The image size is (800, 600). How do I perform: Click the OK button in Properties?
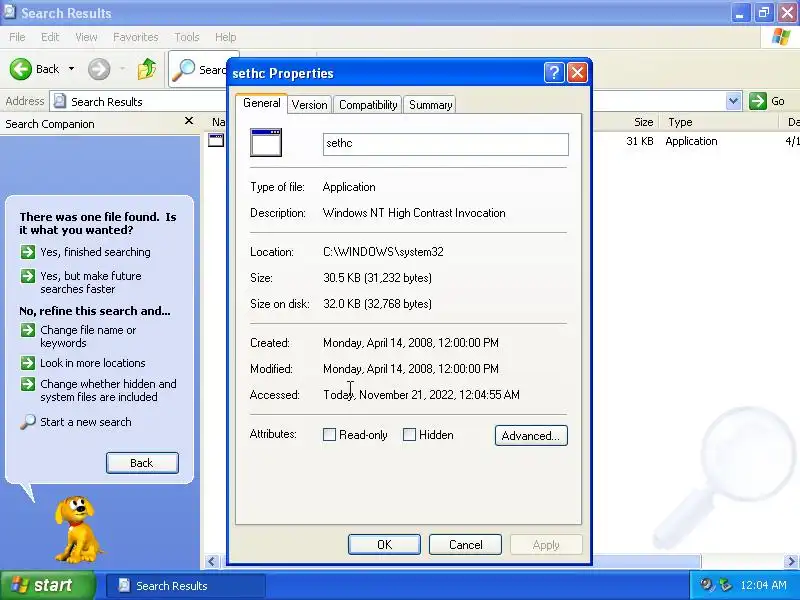(385, 545)
